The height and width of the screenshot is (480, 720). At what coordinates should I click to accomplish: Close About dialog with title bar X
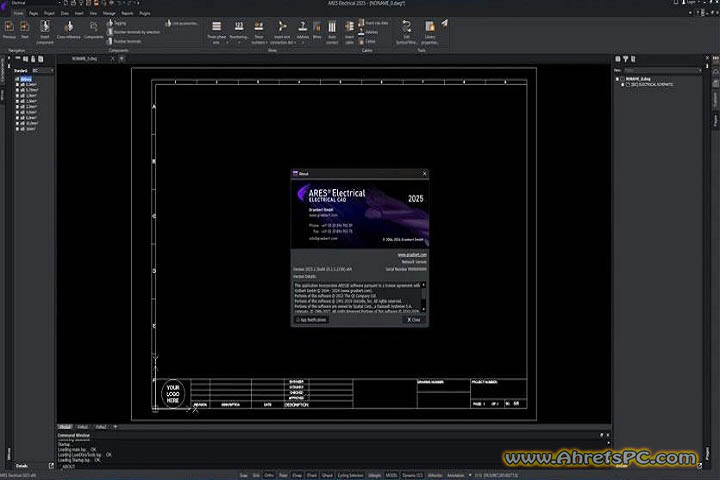tap(424, 174)
